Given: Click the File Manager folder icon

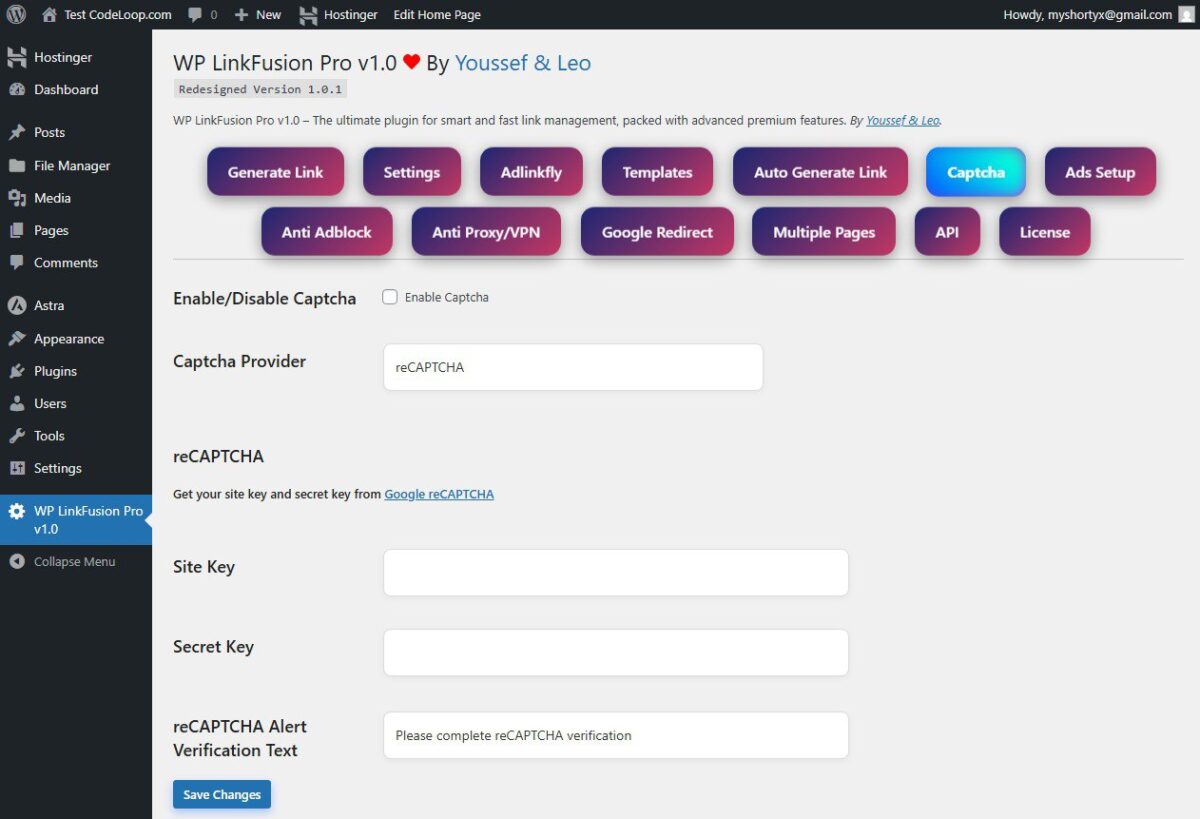Looking at the screenshot, I should point(17,166).
